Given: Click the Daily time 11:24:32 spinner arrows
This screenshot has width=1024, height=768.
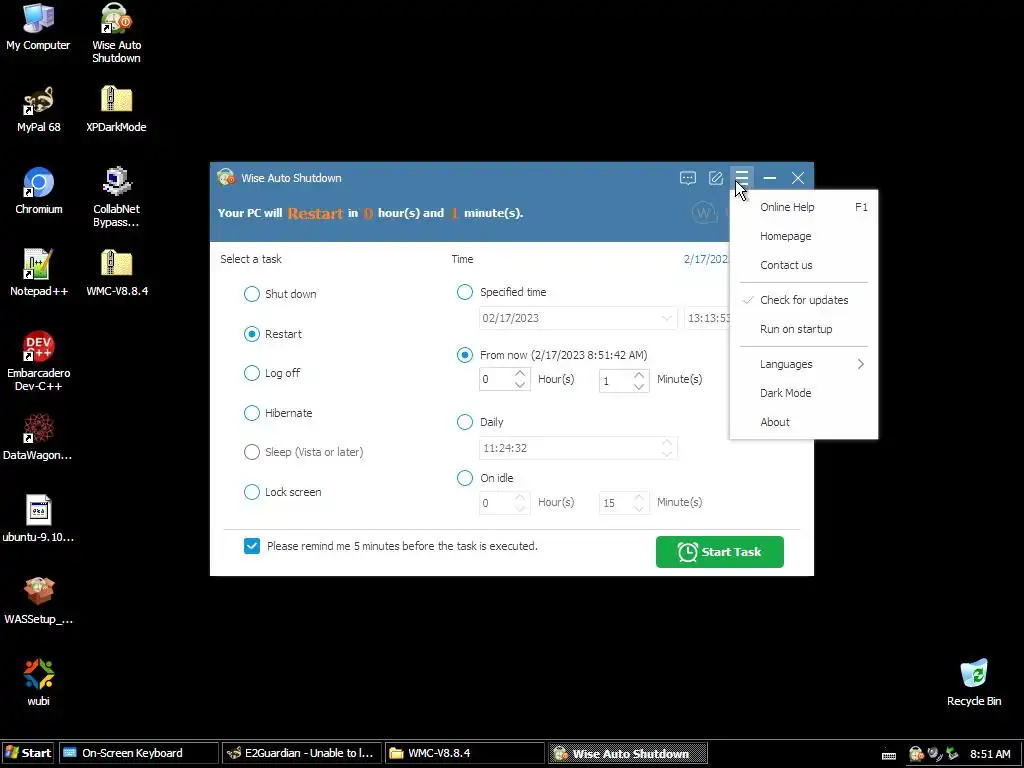Looking at the screenshot, I should [666, 448].
